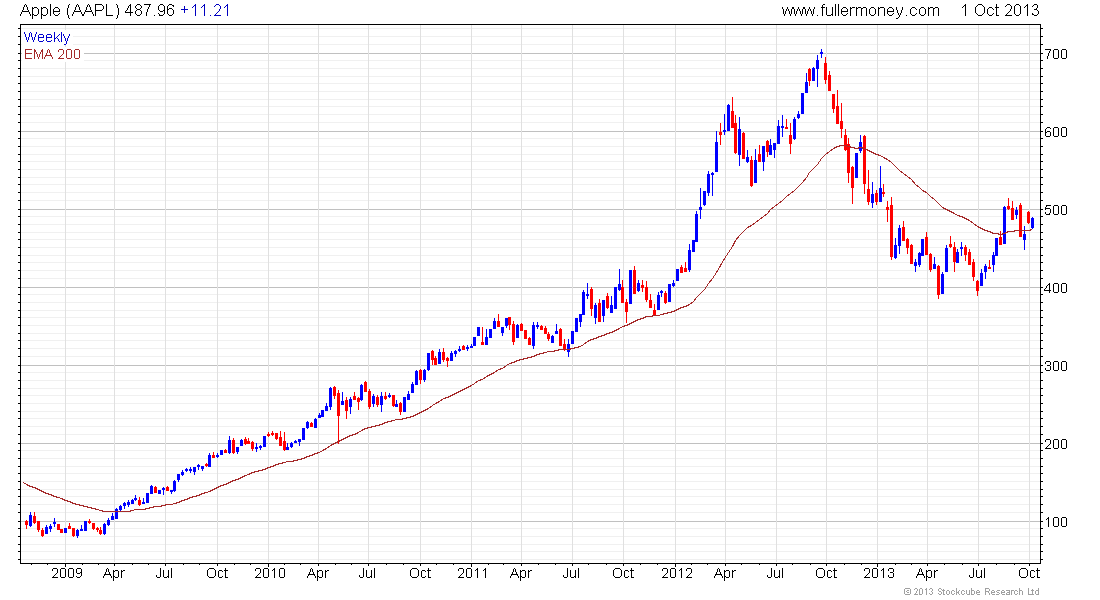Click the Oct label before 2010
1100x600 pixels.
[x=217, y=573]
